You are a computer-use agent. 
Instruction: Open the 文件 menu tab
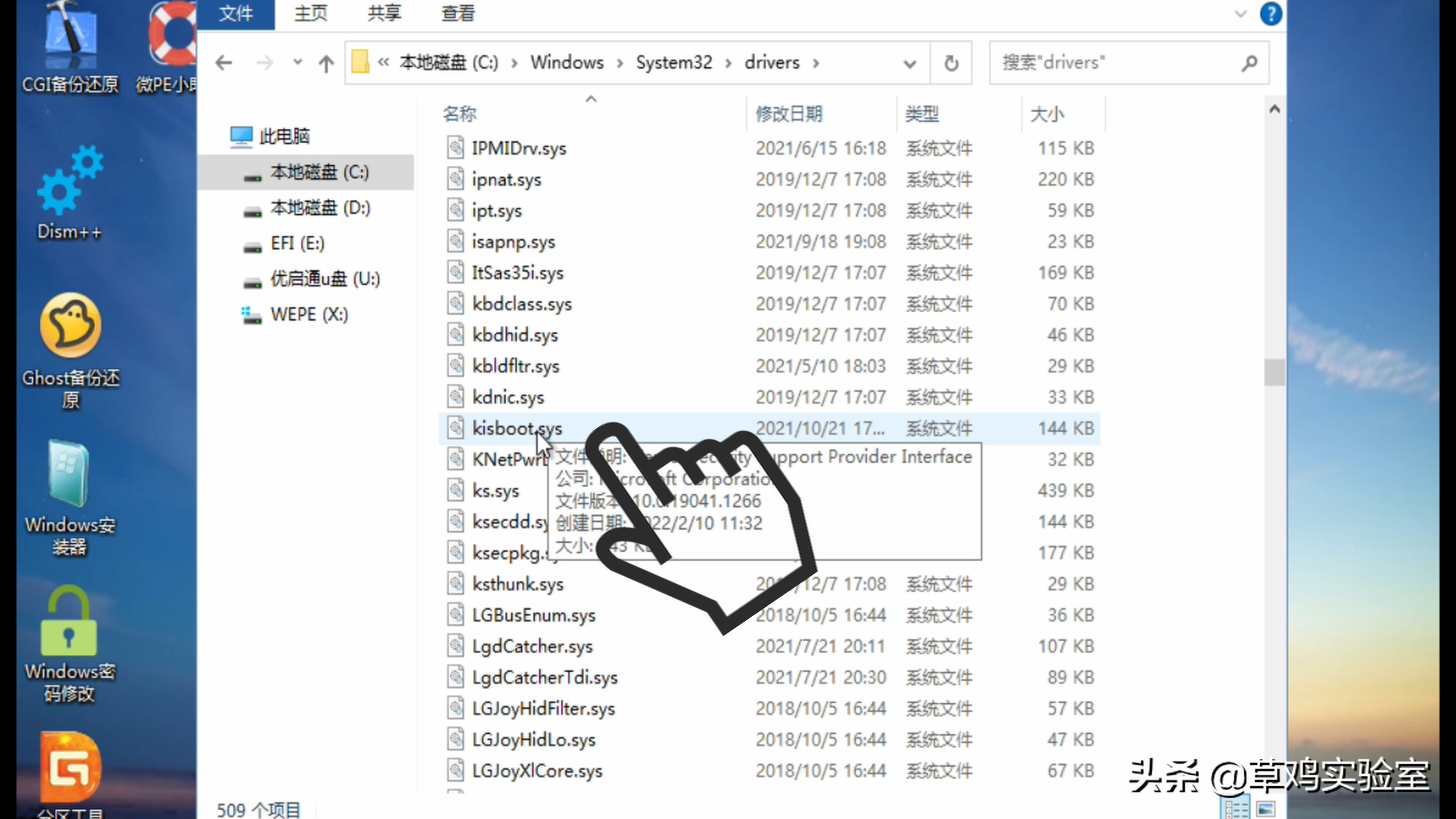[236, 14]
